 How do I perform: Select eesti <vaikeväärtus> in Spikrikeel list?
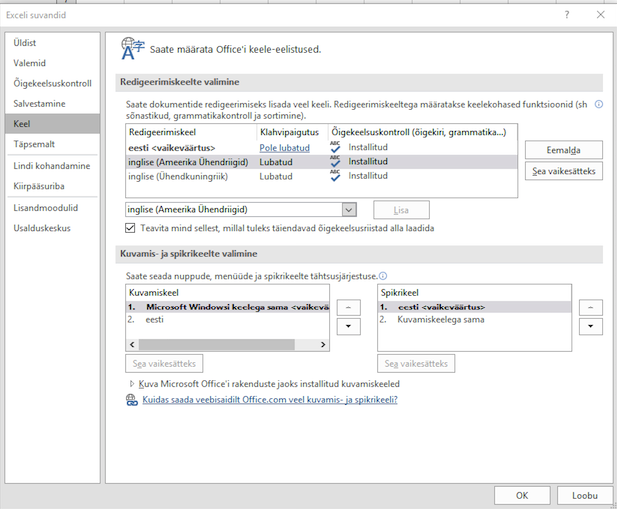coord(474,307)
